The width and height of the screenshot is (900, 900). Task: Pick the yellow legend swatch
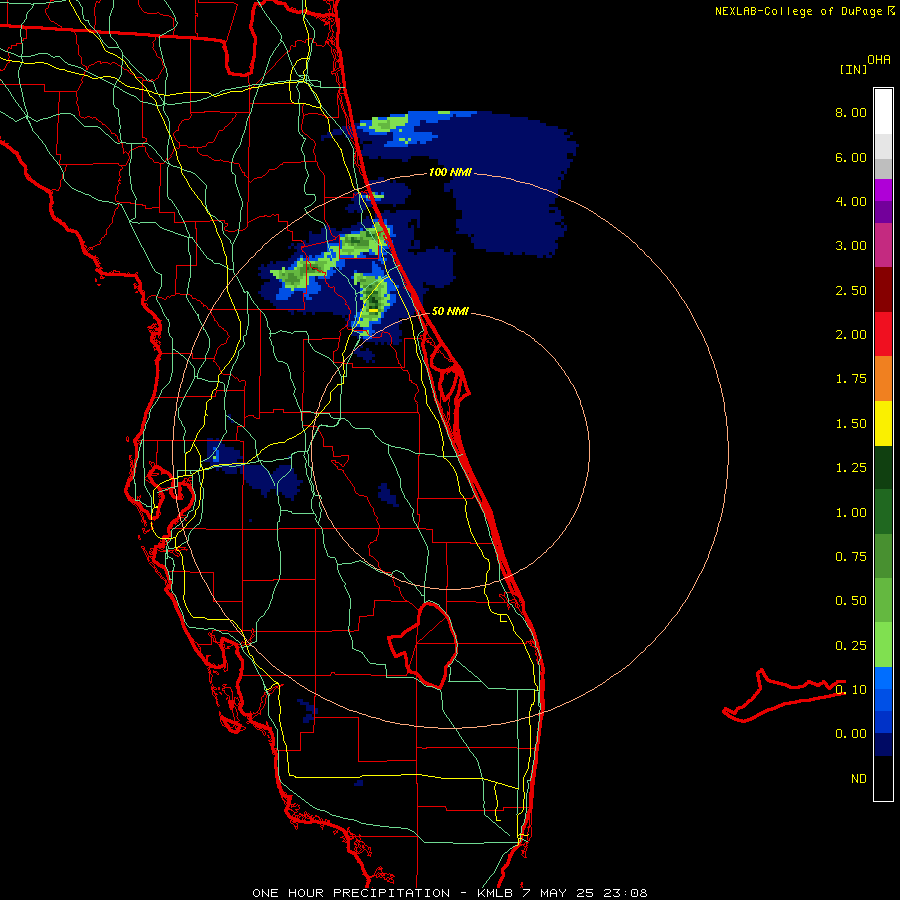[883, 423]
